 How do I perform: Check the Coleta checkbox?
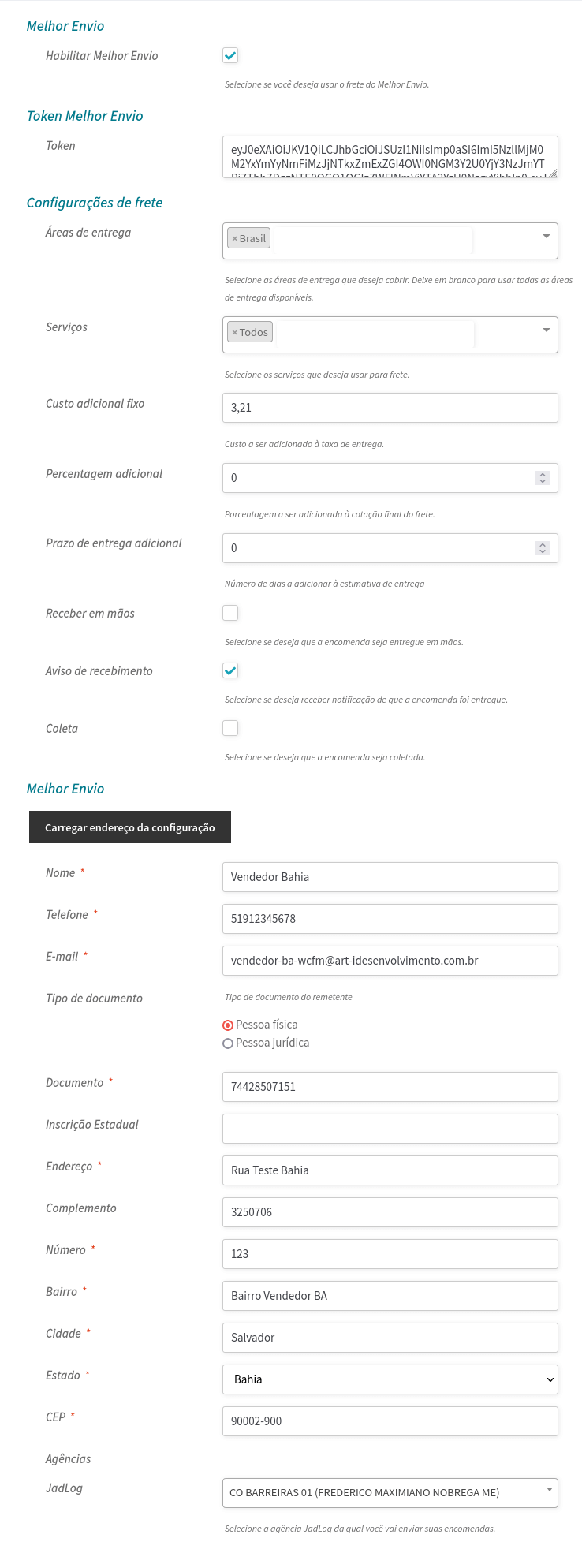[230, 729]
